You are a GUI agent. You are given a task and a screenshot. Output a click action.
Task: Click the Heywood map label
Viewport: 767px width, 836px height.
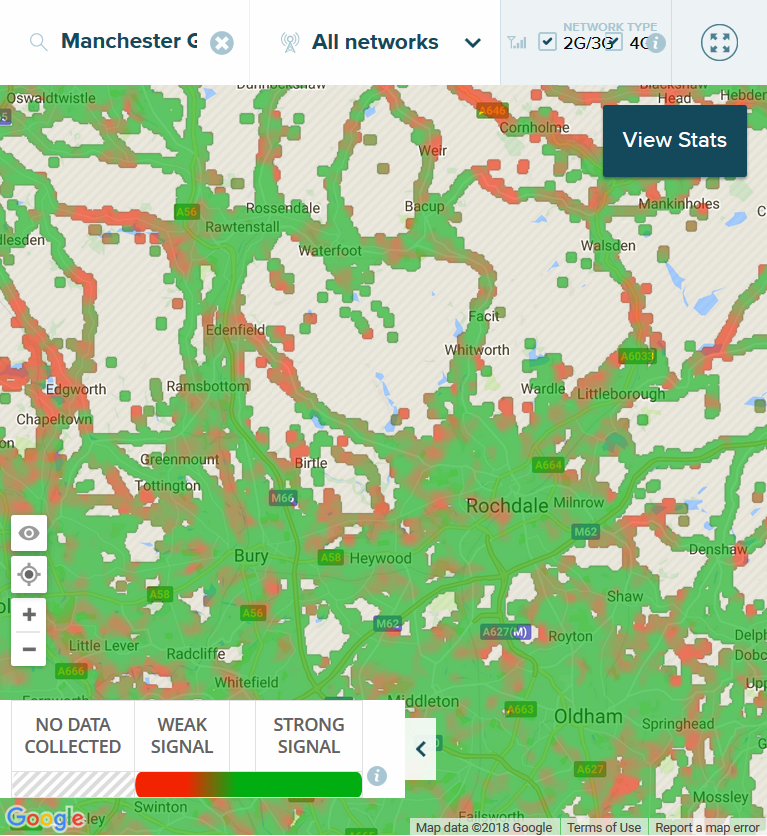381,558
